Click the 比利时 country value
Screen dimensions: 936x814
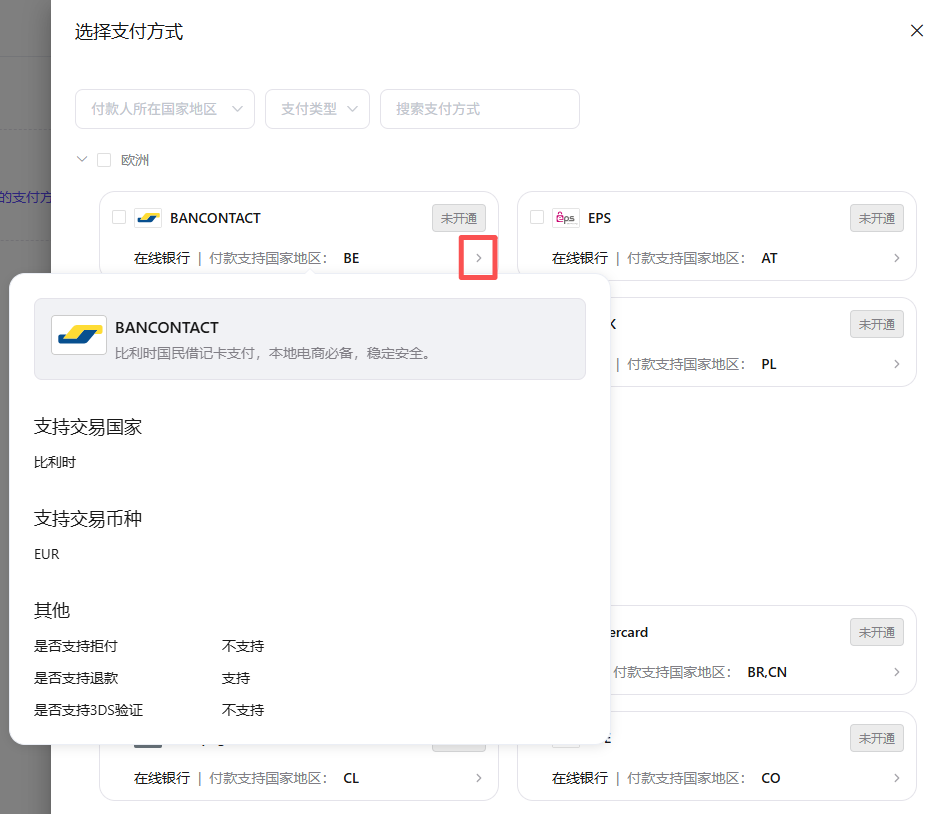pyautogui.click(x=55, y=462)
